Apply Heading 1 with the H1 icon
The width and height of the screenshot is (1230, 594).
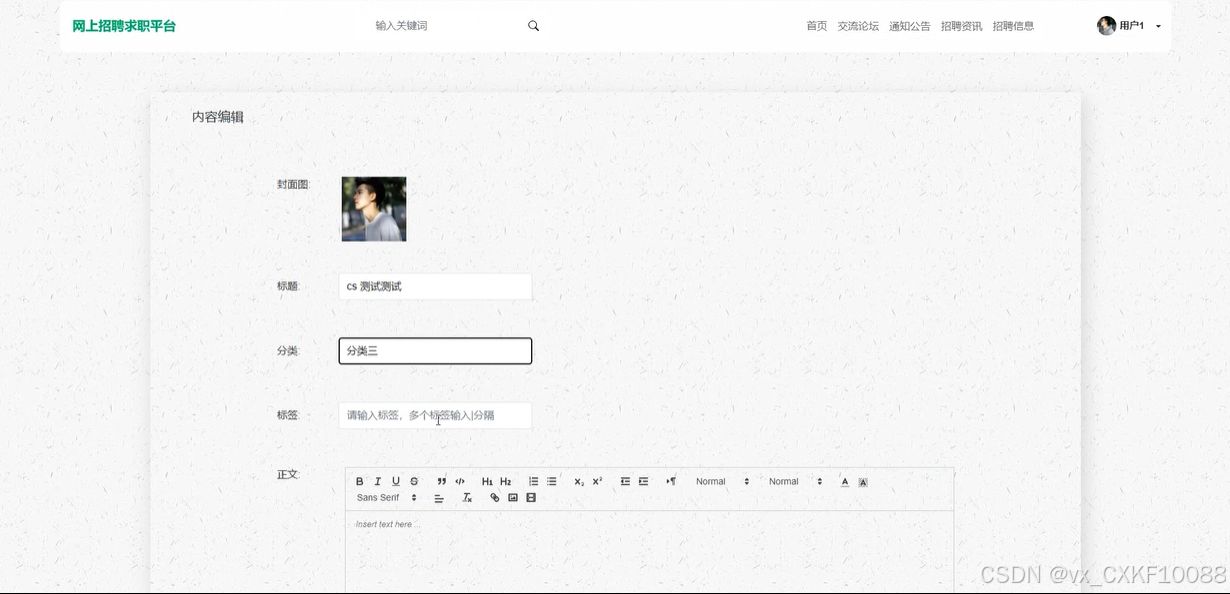[x=487, y=482]
